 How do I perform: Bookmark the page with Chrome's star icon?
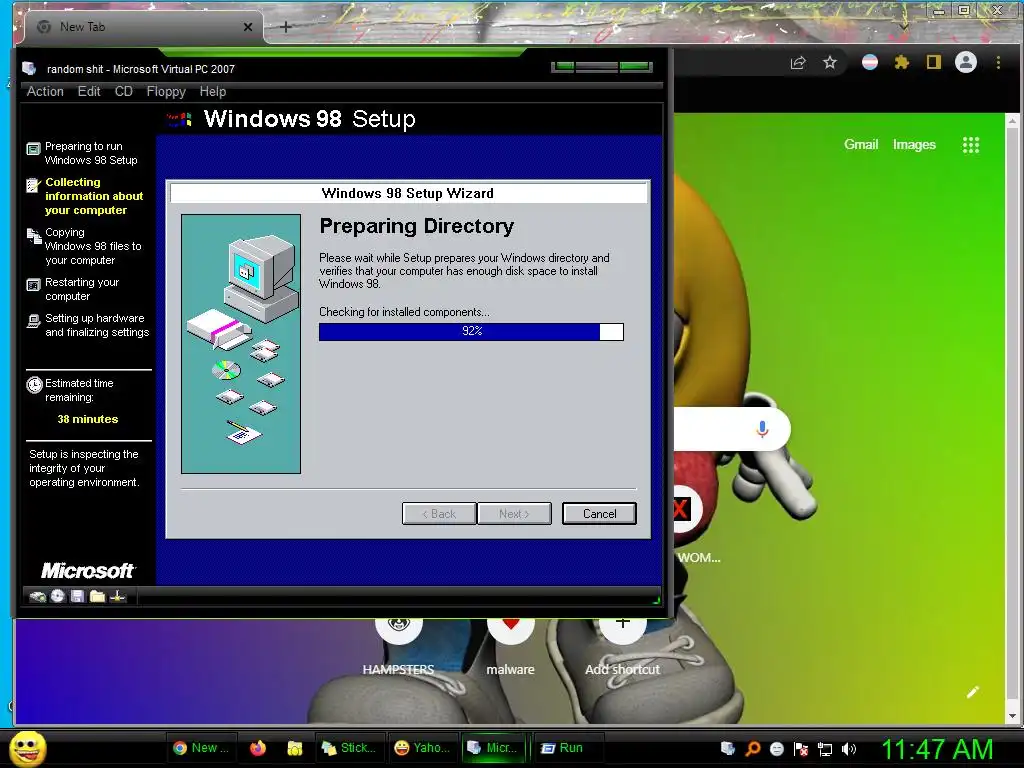click(829, 63)
